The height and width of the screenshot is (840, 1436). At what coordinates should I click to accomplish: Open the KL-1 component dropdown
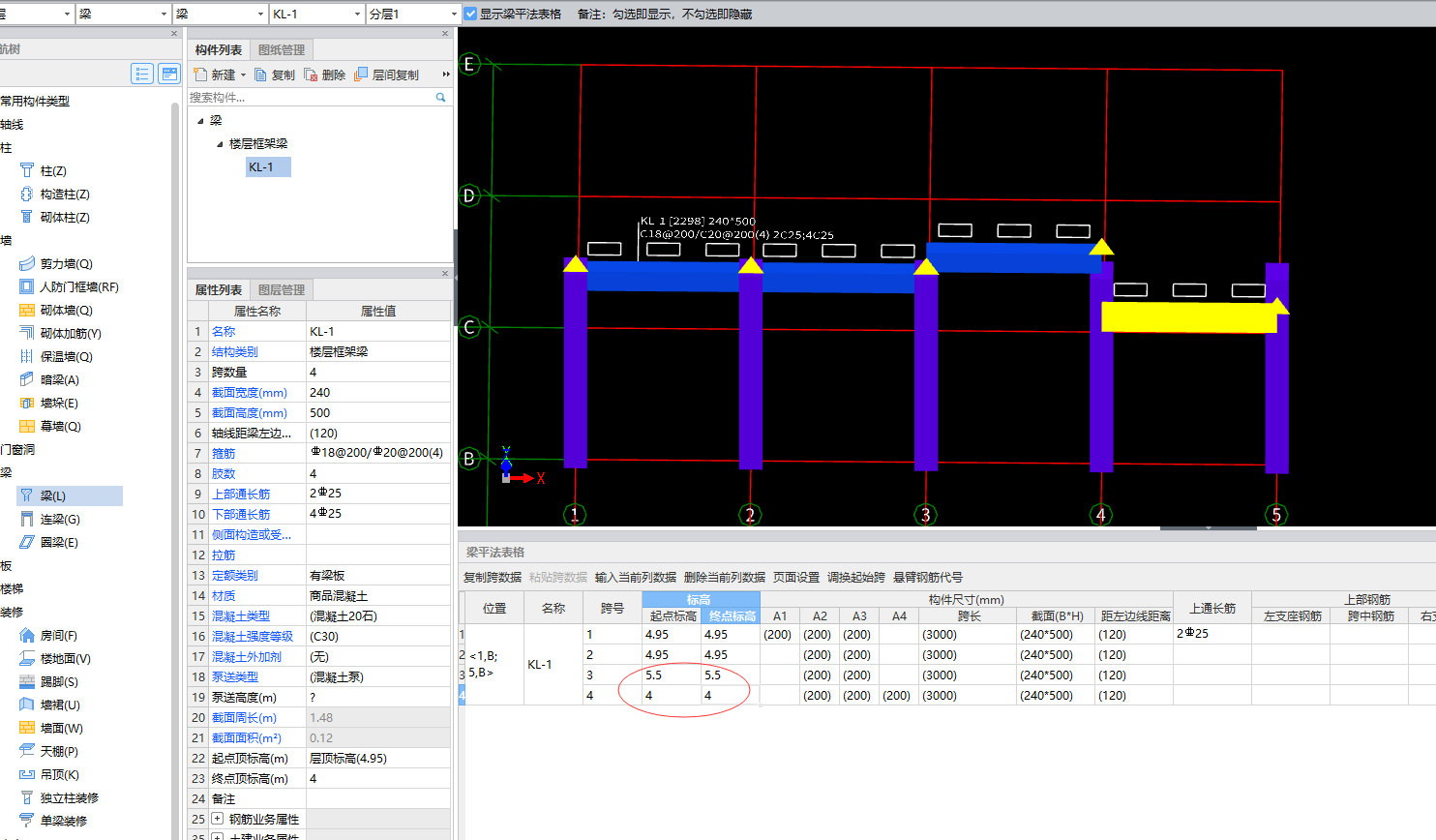tap(358, 14)
